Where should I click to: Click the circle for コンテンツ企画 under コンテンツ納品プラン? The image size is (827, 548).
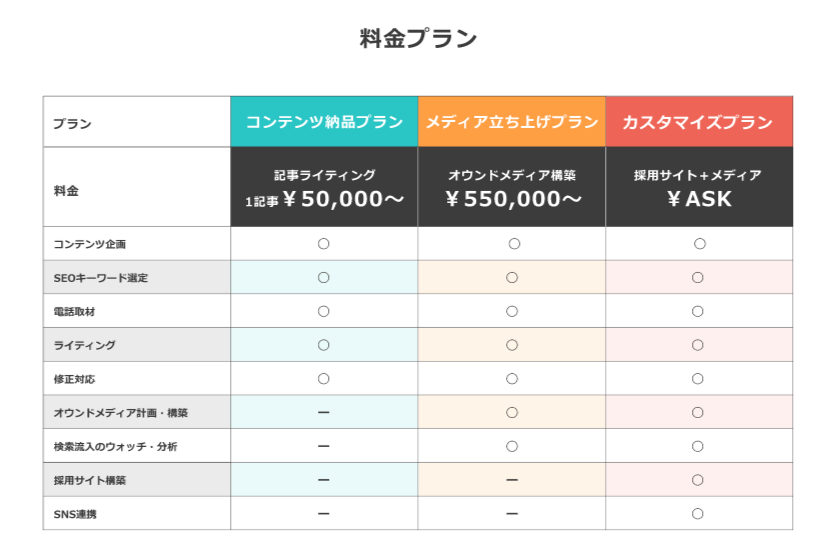(324, 244)
